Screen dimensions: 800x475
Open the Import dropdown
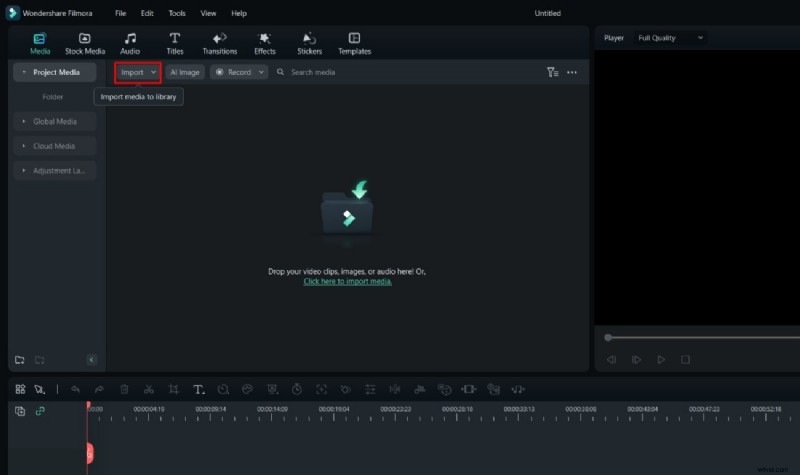coord(138,72)
